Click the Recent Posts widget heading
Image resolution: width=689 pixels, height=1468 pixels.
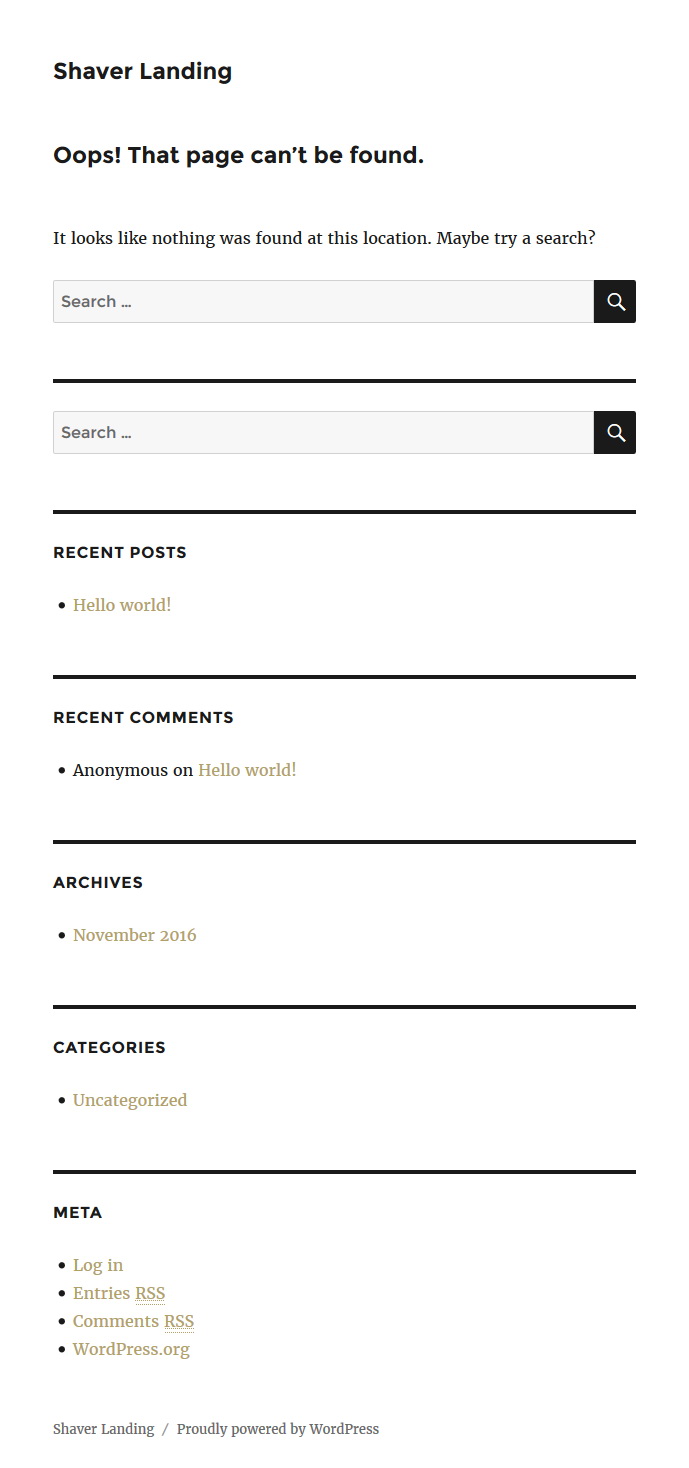click(120, 552)
